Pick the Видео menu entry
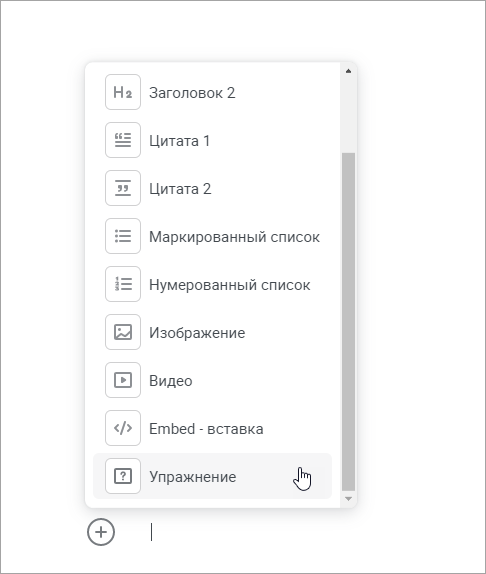 point(212,380)
